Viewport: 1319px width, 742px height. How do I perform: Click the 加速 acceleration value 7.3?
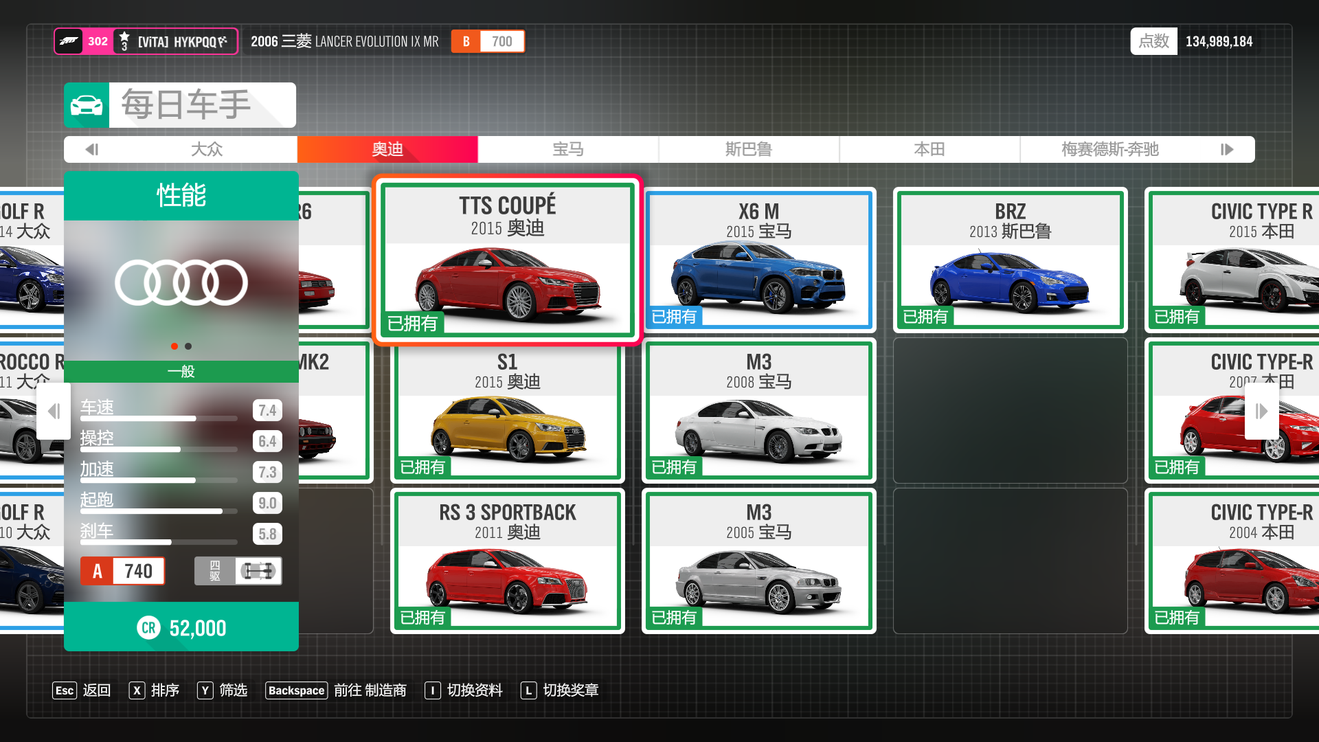[267, 472]
